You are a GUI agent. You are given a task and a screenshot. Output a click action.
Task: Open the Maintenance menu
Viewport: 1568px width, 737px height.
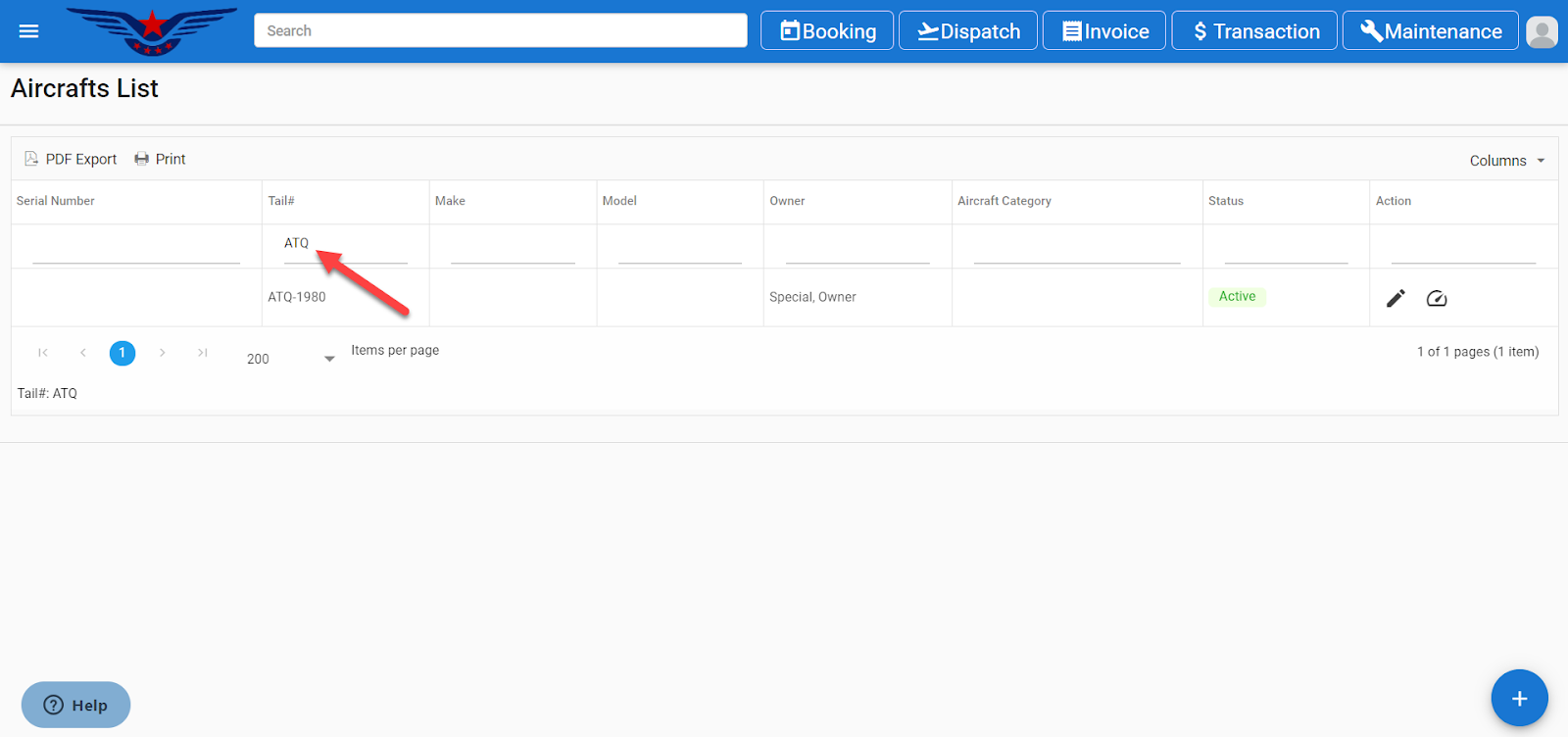click(1430, 31)
